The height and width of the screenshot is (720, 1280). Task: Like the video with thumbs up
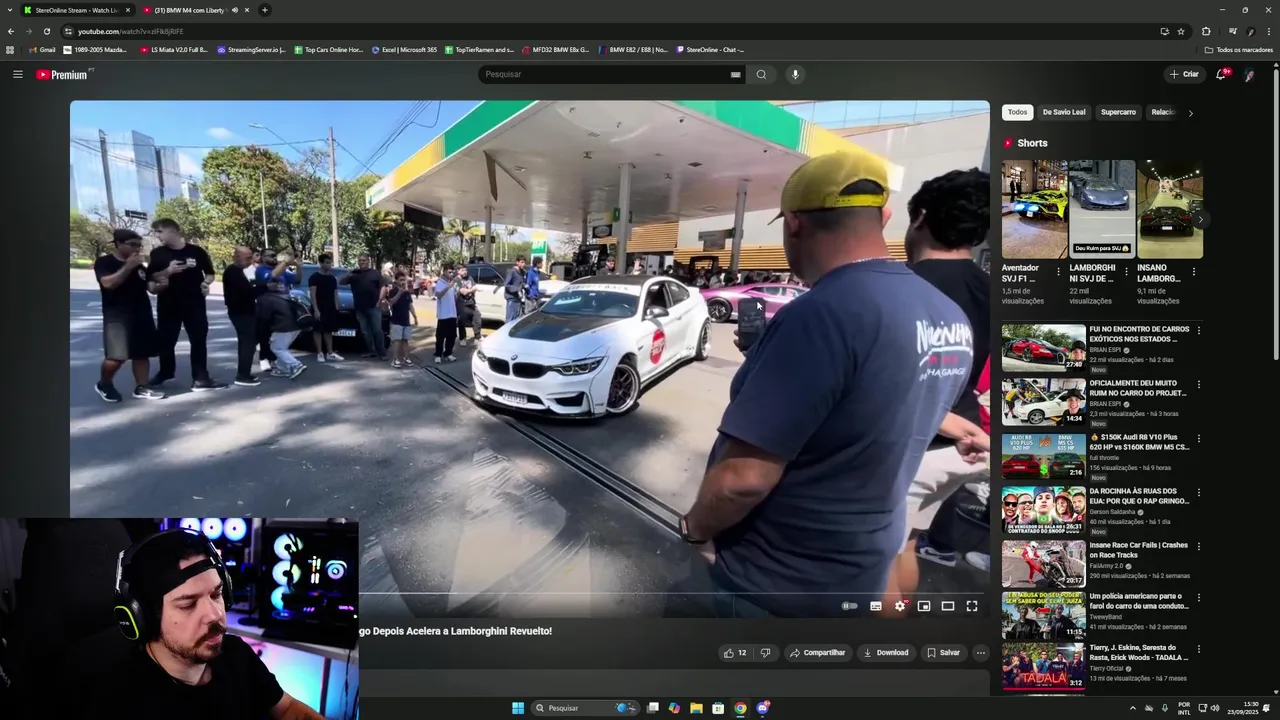[x=735, y=653]
